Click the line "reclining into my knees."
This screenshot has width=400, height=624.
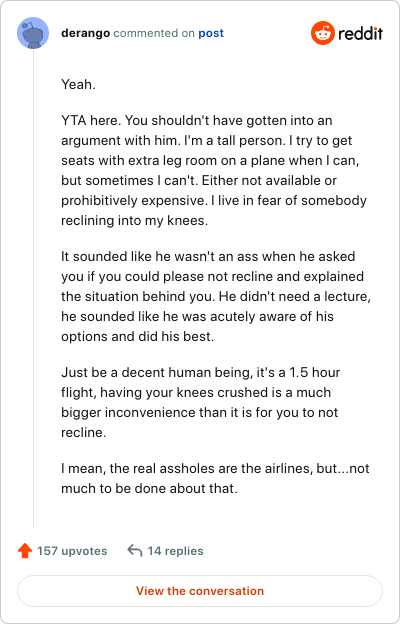pos(135,220)
